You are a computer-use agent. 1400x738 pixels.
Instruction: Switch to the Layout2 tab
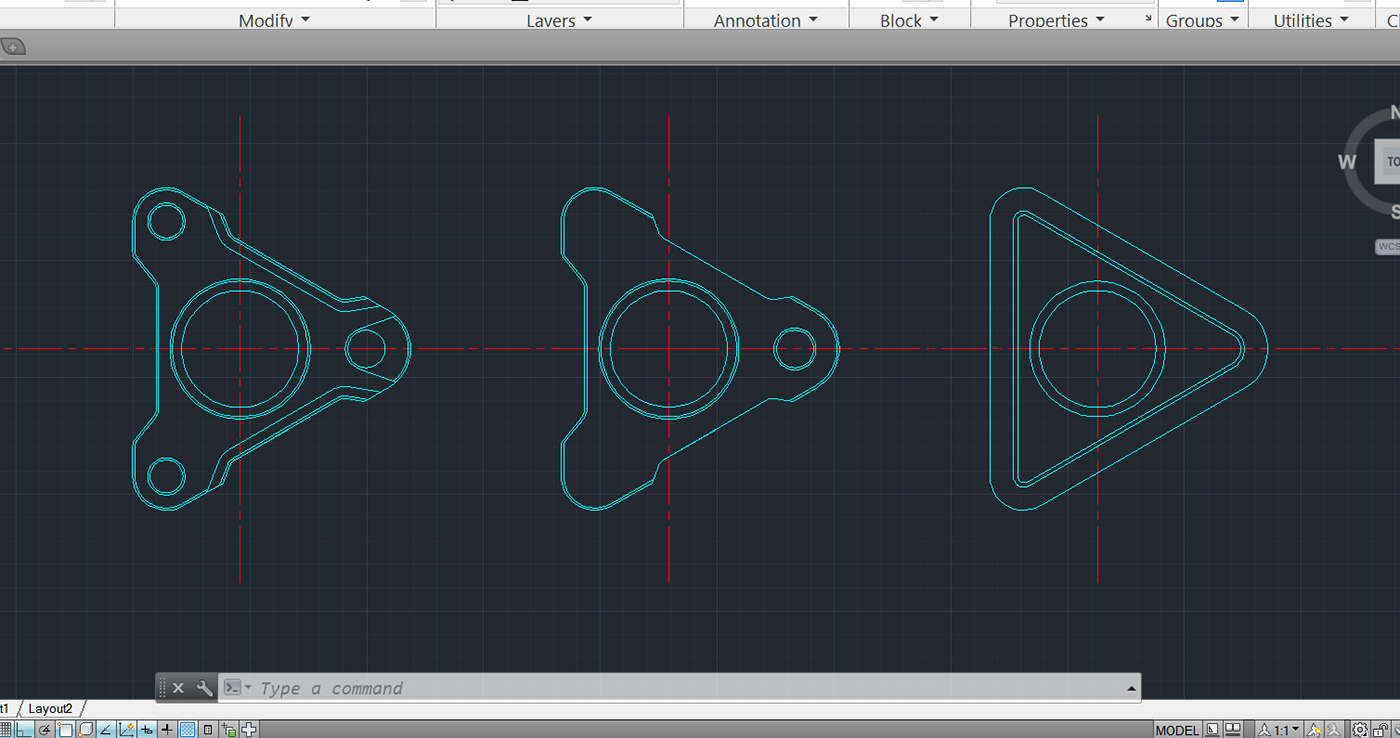coord(49,708)
